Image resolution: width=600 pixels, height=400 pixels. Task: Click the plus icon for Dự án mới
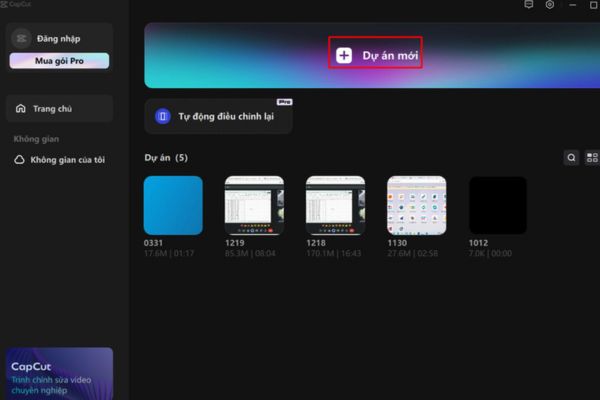point(343,56)
